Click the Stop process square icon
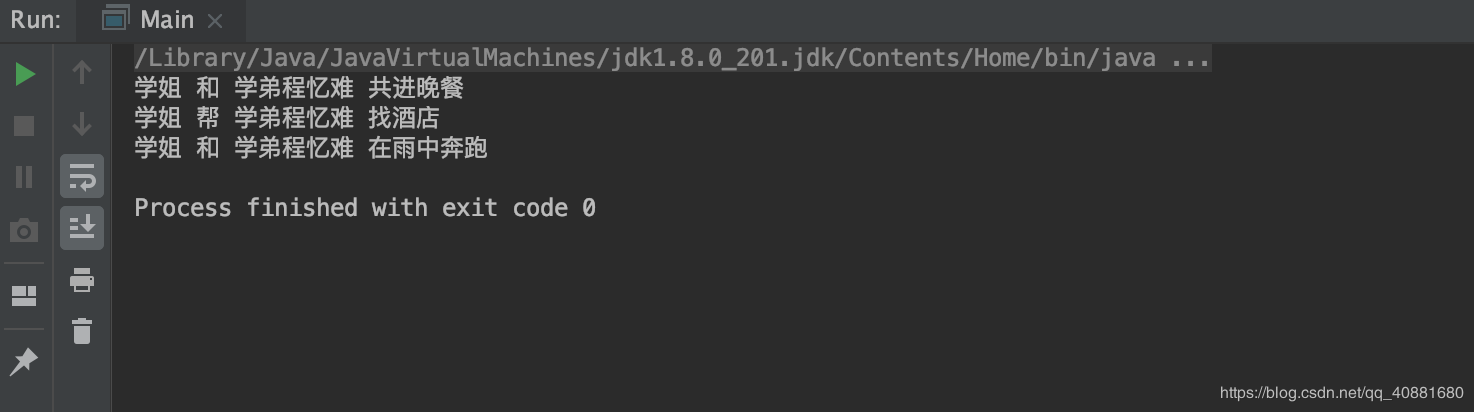Image resolution: width=1474 pixels, height=412 pixels. (24, 126)
